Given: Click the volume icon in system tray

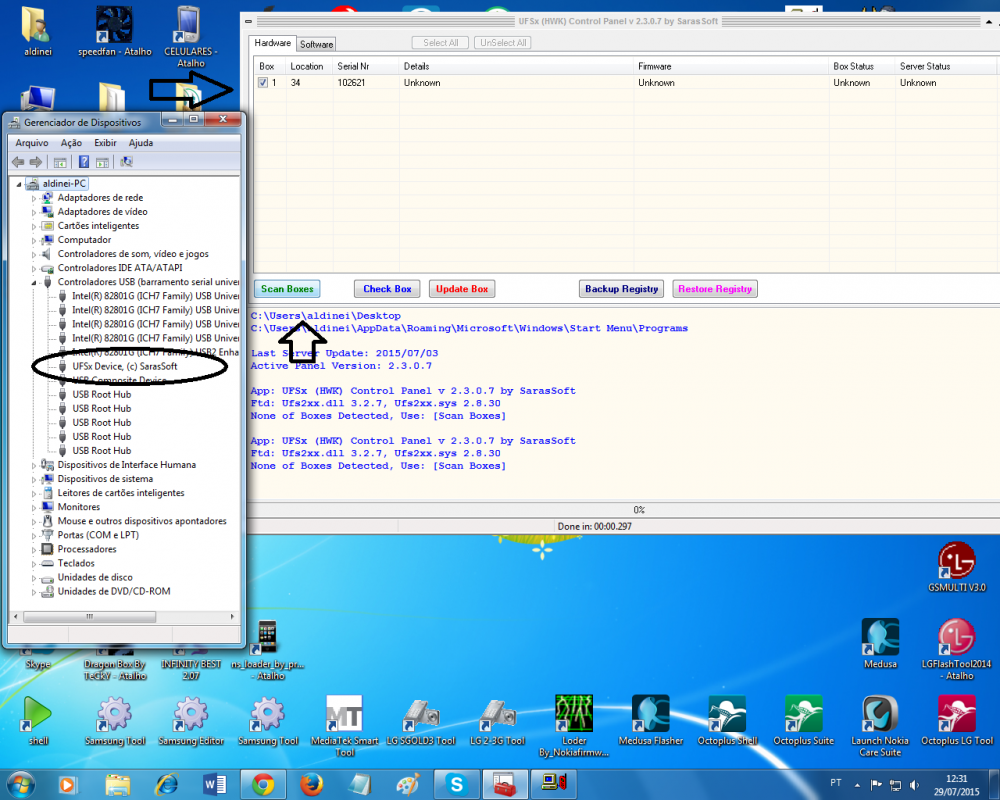Looking at the screenshot, I should click(x=914, y=785).
